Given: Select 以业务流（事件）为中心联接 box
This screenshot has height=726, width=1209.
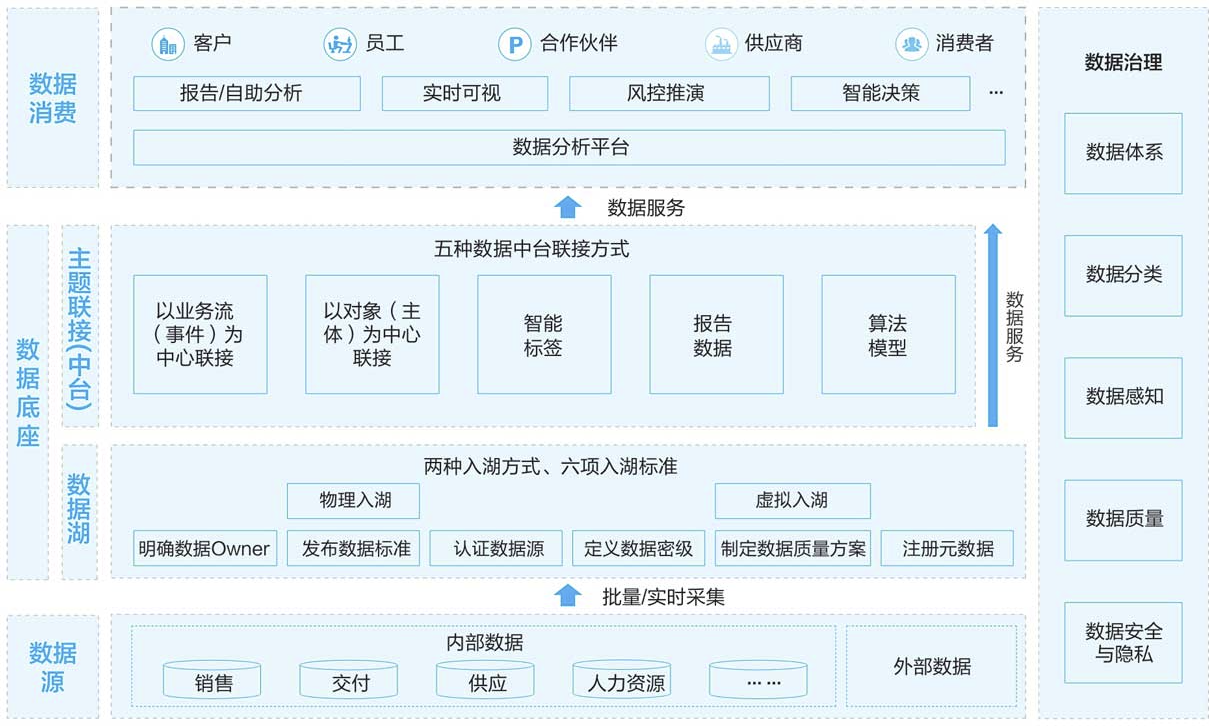Looking at the screenshot, I should [x=200, y=334].
